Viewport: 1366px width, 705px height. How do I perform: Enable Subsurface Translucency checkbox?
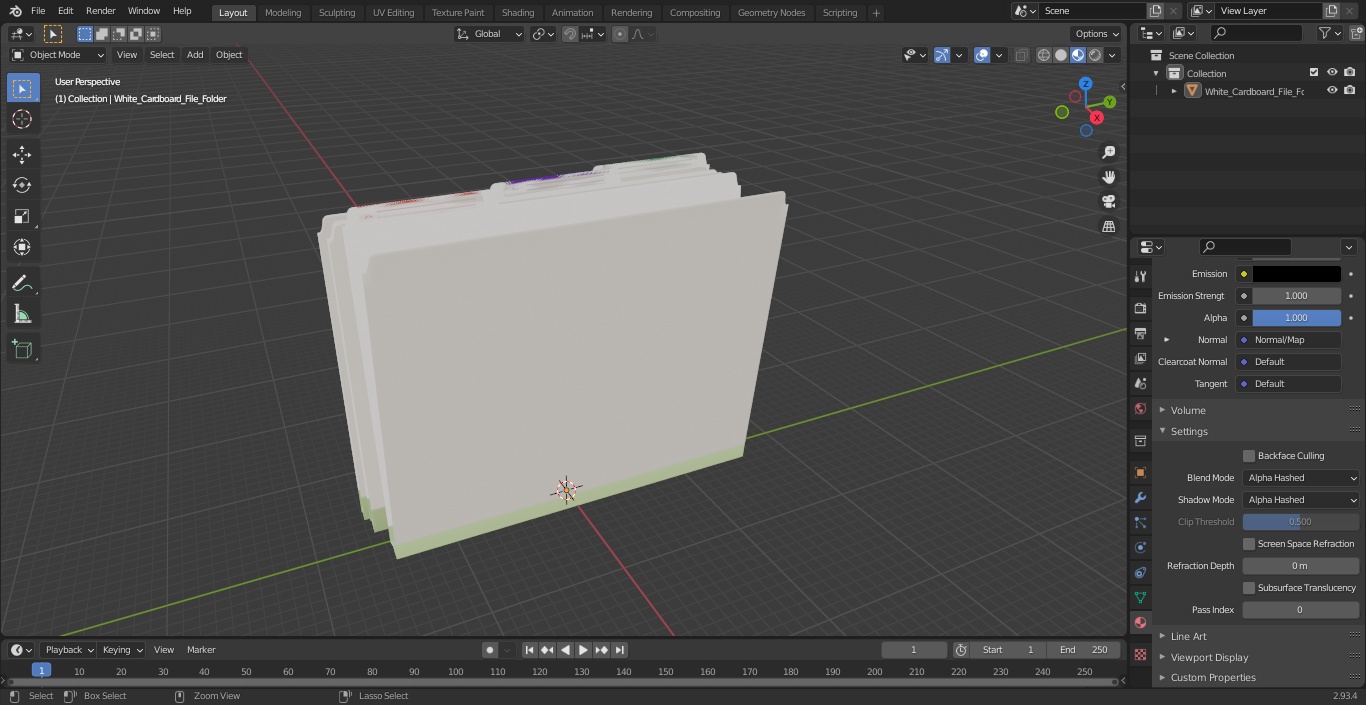coord(1249,588)
